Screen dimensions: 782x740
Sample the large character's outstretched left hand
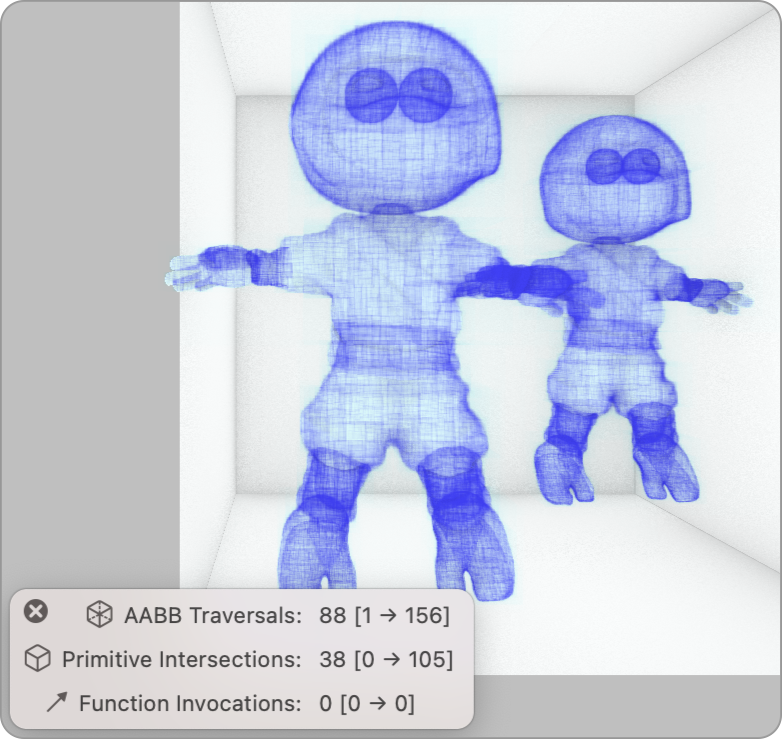coord(195,268)
